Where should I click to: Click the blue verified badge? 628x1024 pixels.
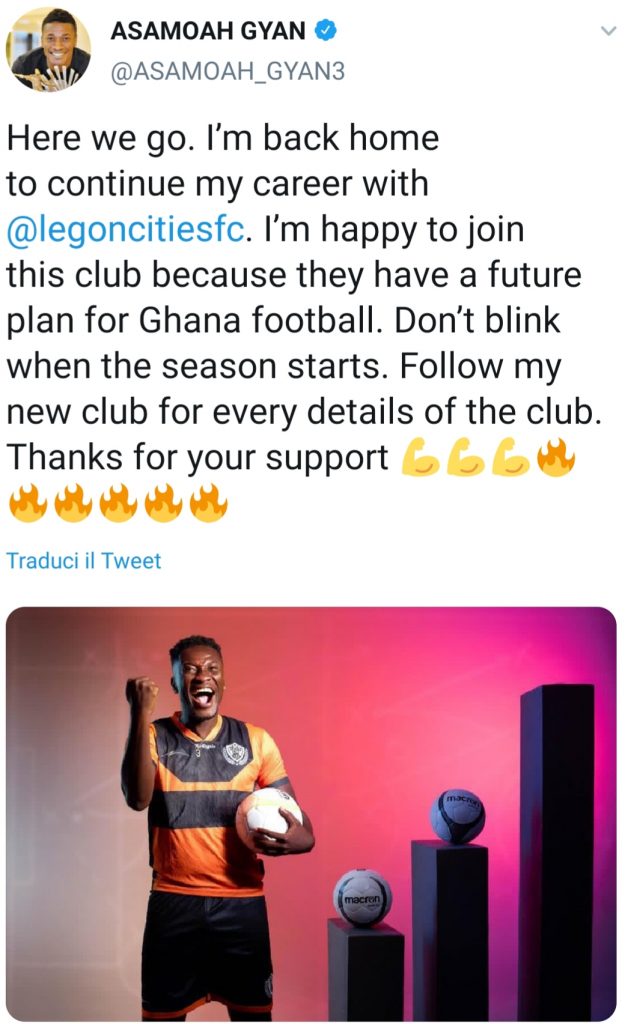(326, 31)
